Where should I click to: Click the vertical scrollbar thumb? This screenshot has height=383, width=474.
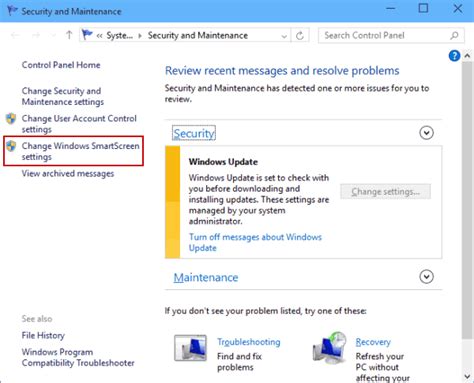[x=467, y=200]
